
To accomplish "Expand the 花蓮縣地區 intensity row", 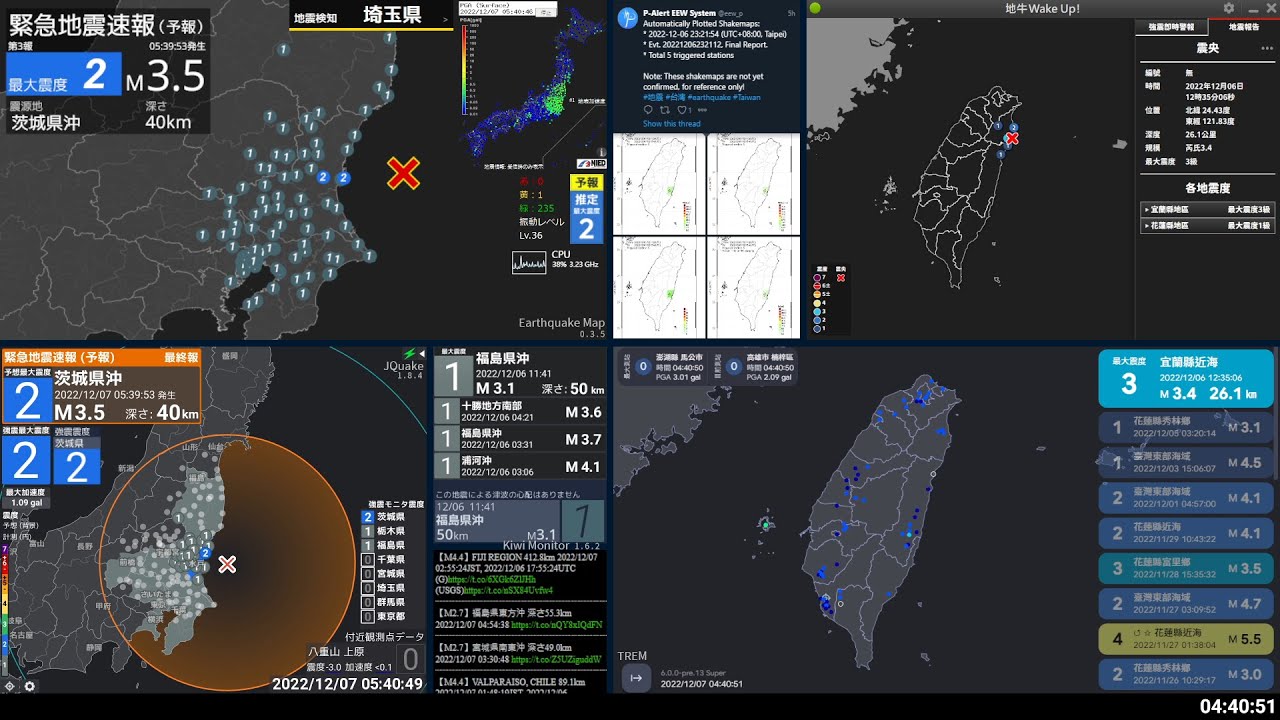I will (x=1207, y=226).
